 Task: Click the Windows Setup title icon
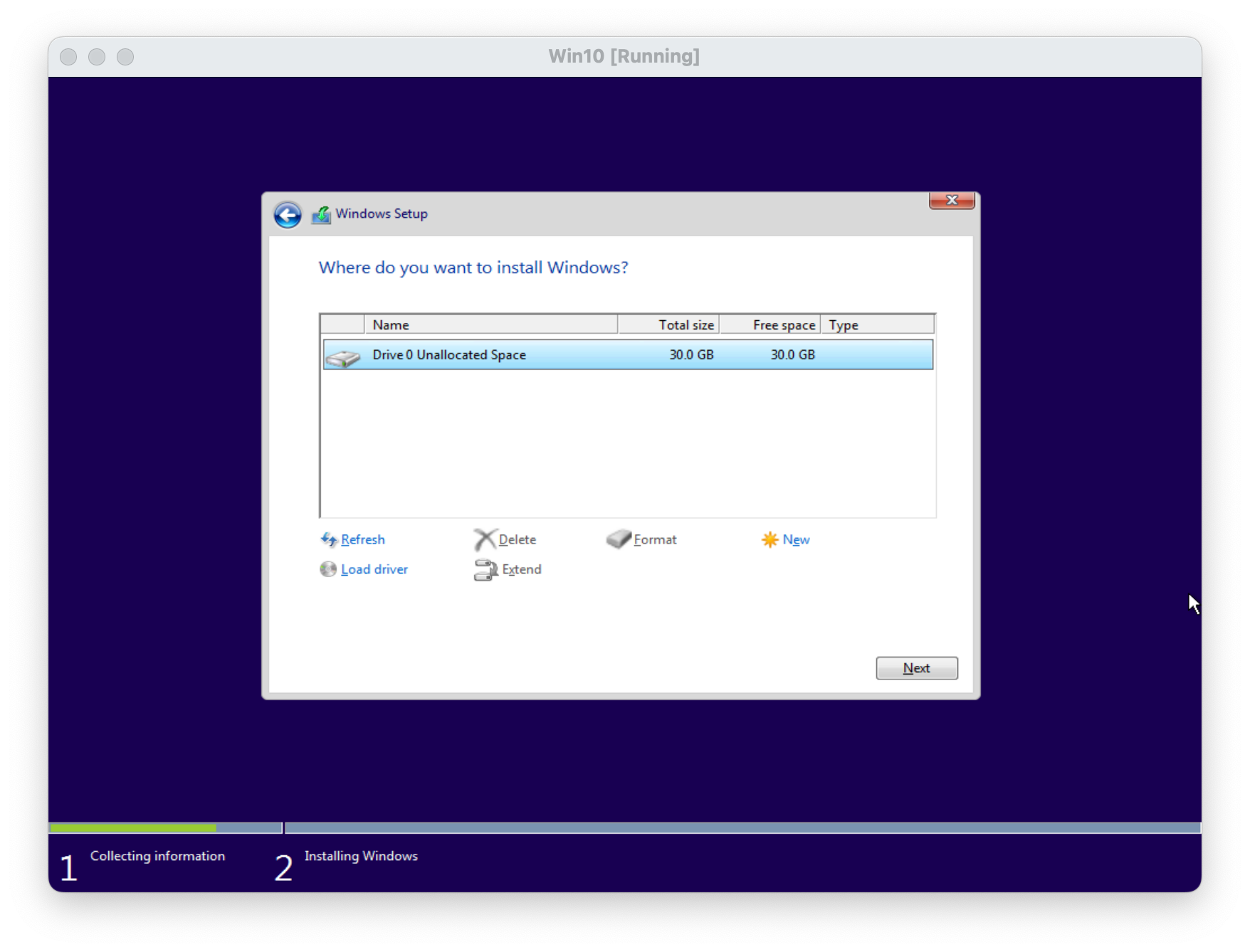pyautogui.click(x=321, y=214)
